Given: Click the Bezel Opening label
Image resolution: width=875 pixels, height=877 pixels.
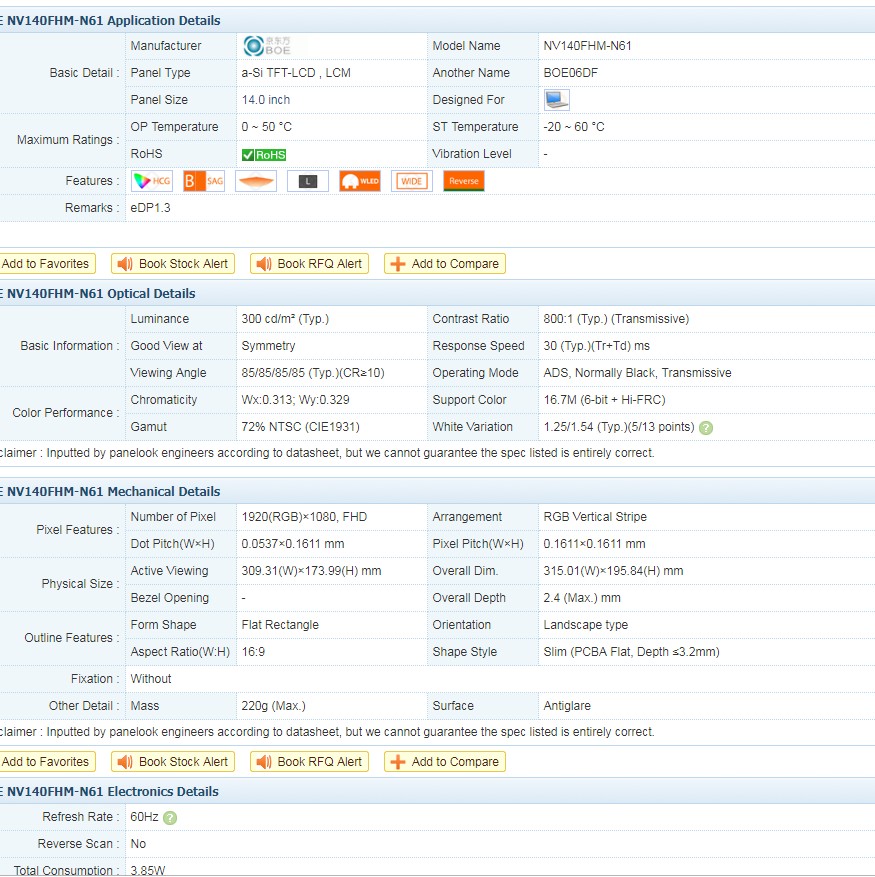Looking at the screenshot, I should [170, 598].
